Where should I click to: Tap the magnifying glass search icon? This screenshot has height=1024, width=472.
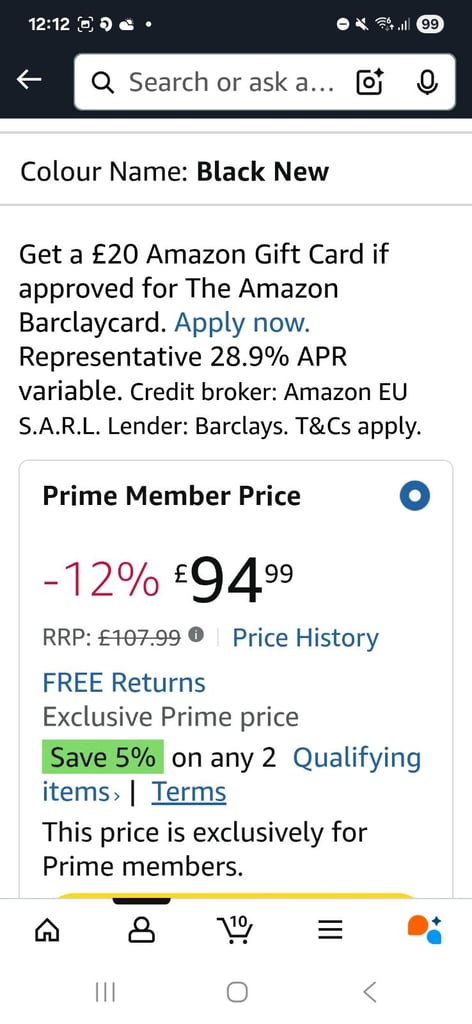103,83
